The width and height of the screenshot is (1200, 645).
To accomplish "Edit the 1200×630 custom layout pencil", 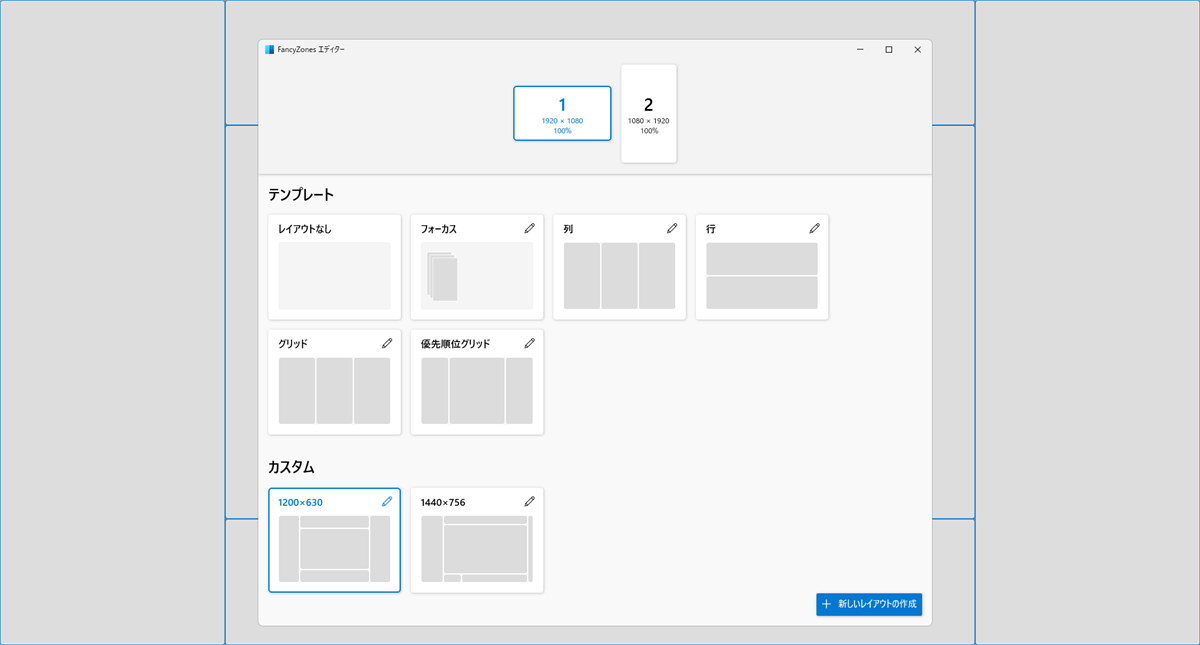I will [x=387, y=502].
